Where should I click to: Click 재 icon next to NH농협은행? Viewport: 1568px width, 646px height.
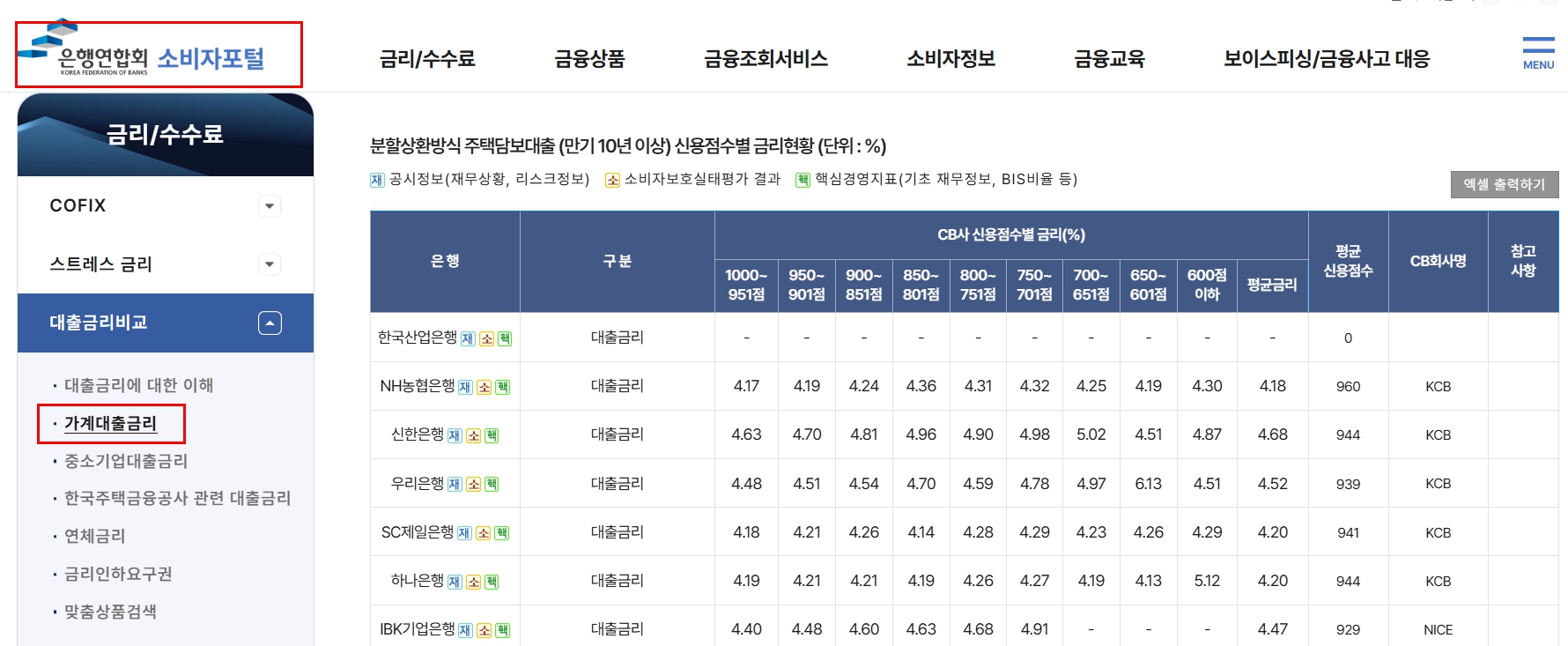[466, 387]
